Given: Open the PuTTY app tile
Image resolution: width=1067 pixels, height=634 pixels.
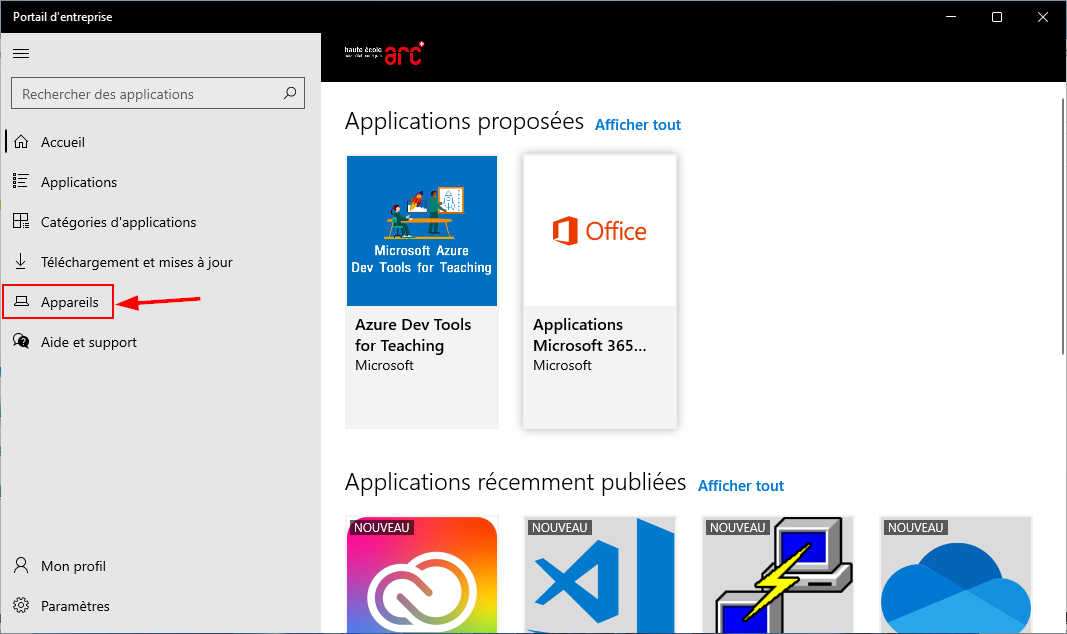Looking at the screenshot, I should pyautogui.click(x=778, y=575).
